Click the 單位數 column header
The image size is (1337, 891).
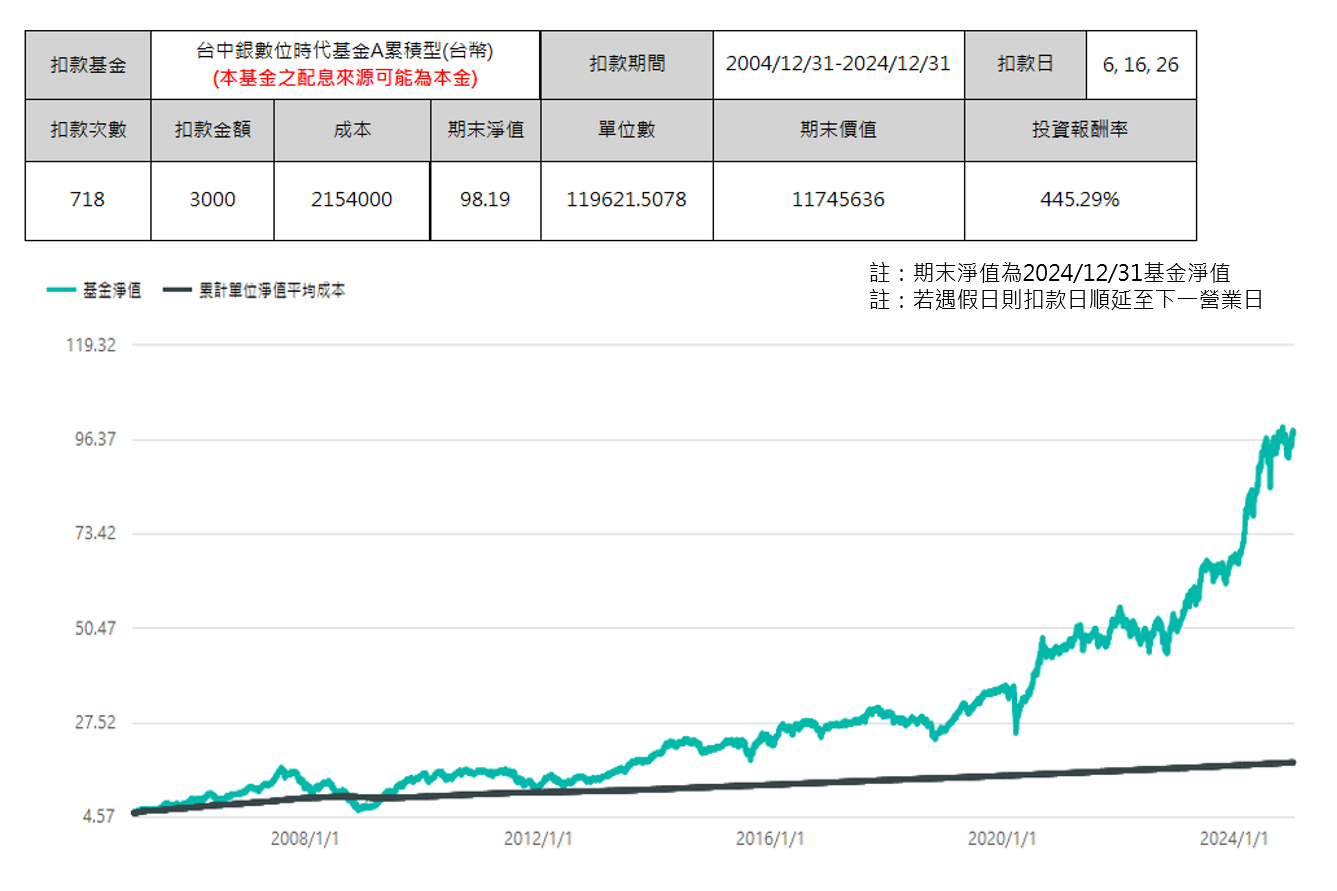click(x=627, y=130)
